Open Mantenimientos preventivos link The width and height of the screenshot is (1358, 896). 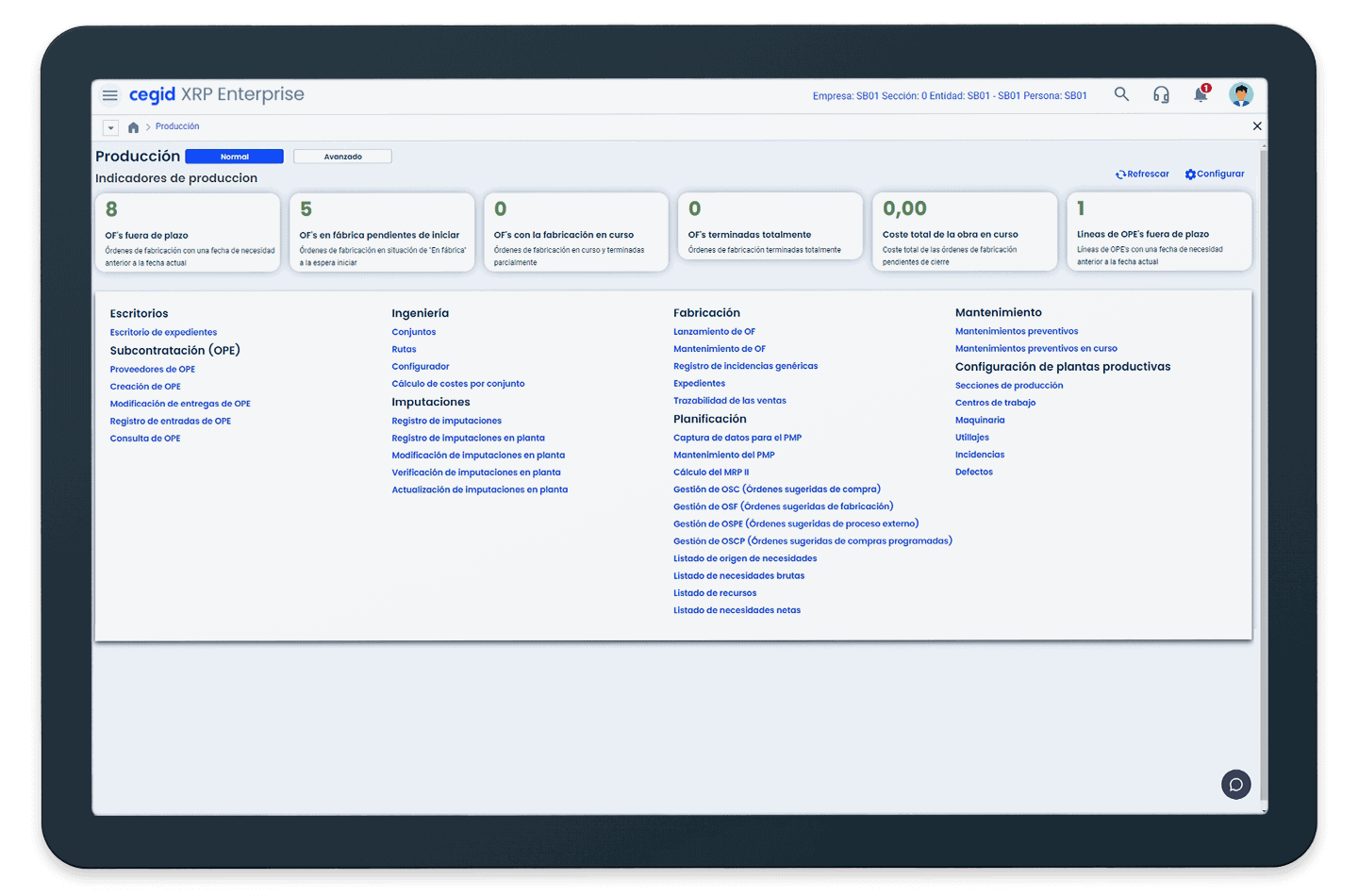click(x=1016, y=332)
